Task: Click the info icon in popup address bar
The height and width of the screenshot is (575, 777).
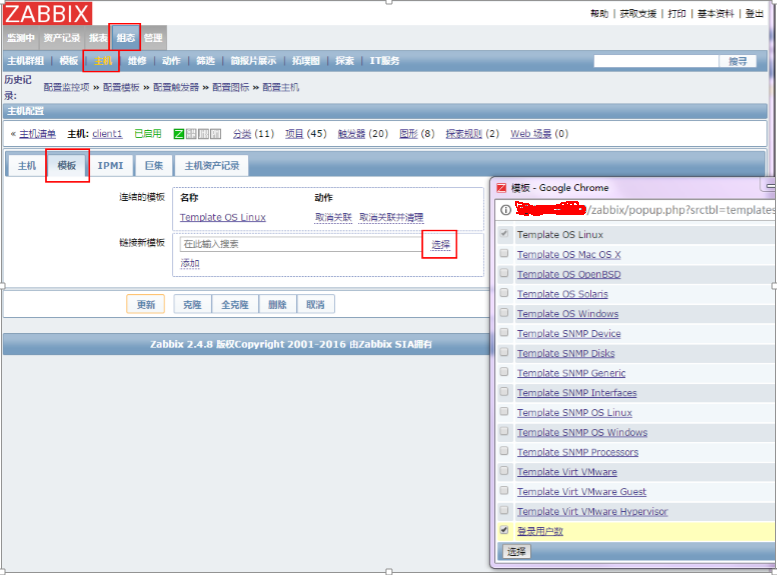Action: point(505,210)
